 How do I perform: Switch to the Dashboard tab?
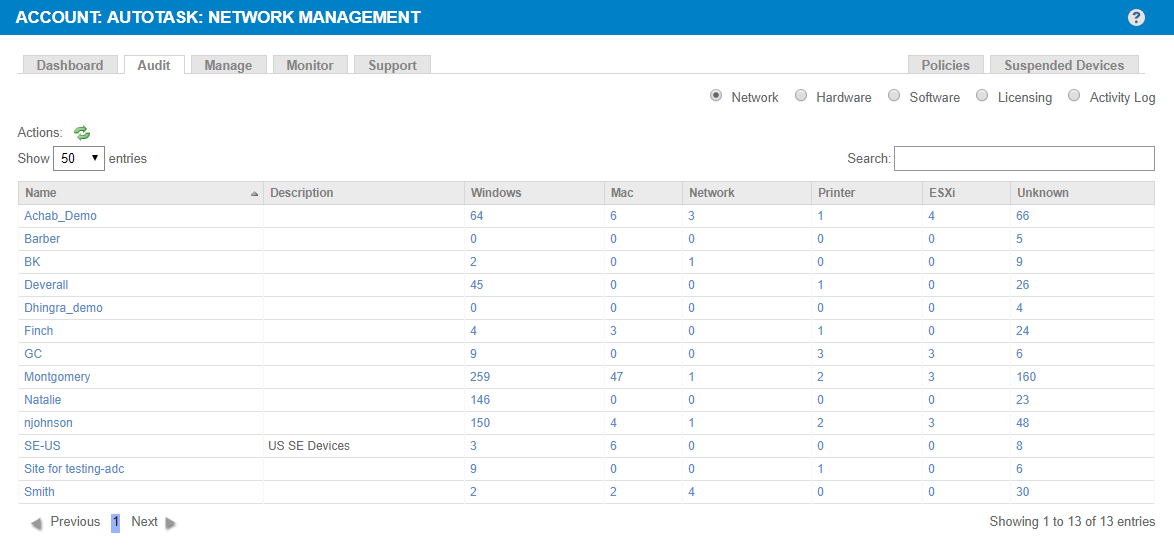coord(70,65)
